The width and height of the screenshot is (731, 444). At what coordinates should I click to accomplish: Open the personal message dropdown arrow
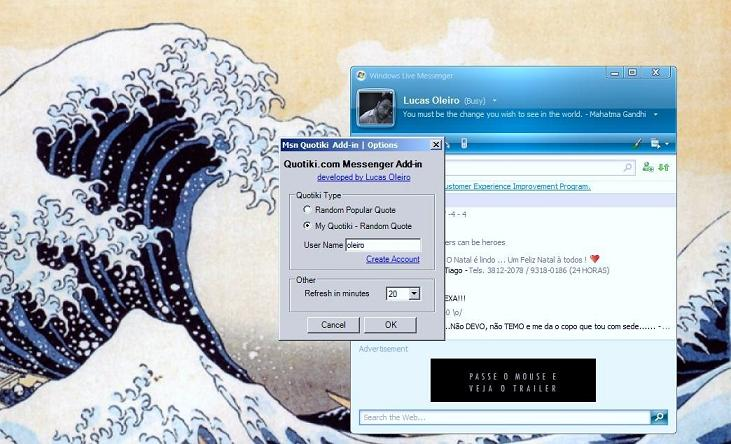pos(656,114)
